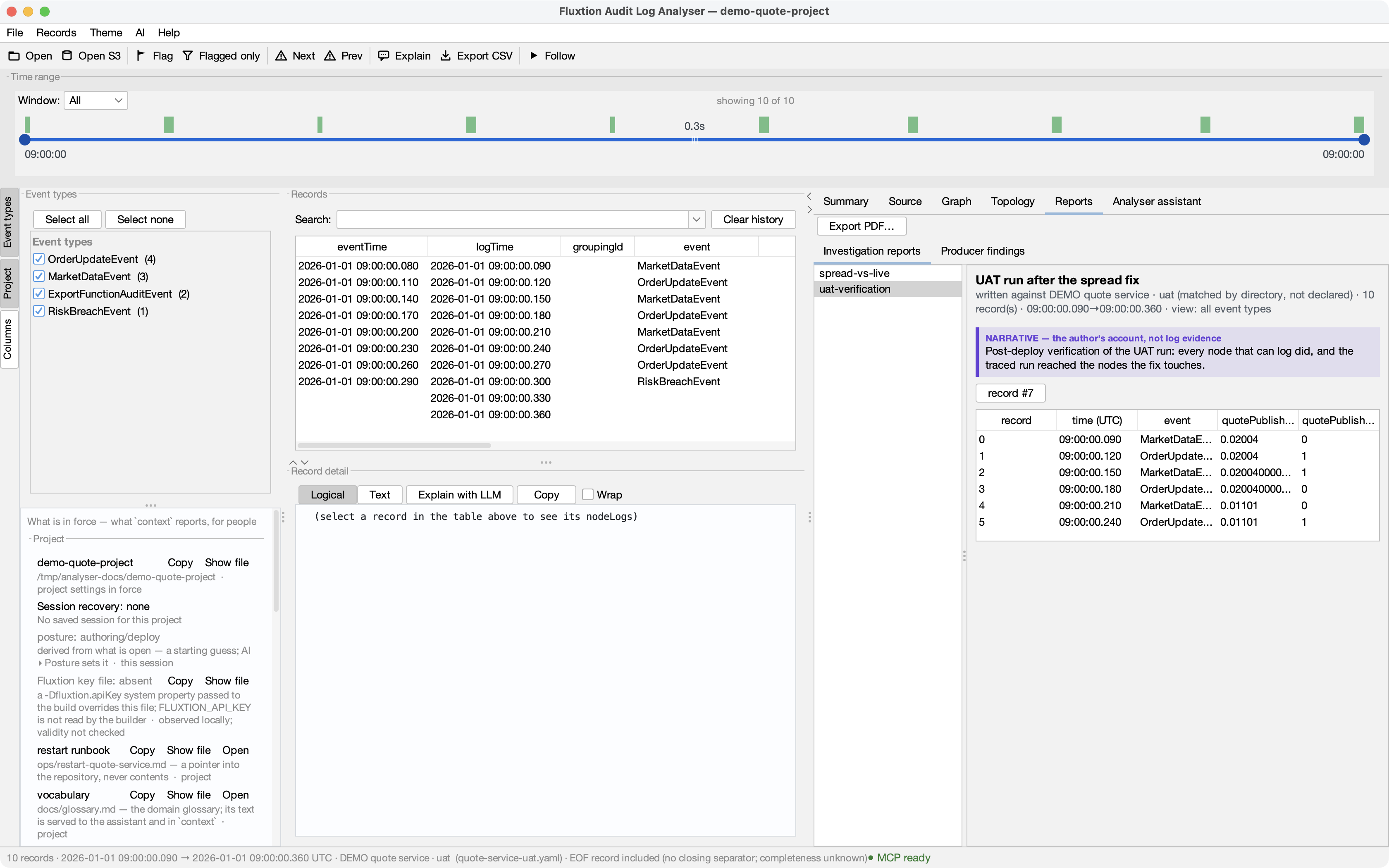Image resolution: width=1389 pixels, height=868 pixels.
Task: Click Show file for demo-quote-project
Action: pos(227,563)
